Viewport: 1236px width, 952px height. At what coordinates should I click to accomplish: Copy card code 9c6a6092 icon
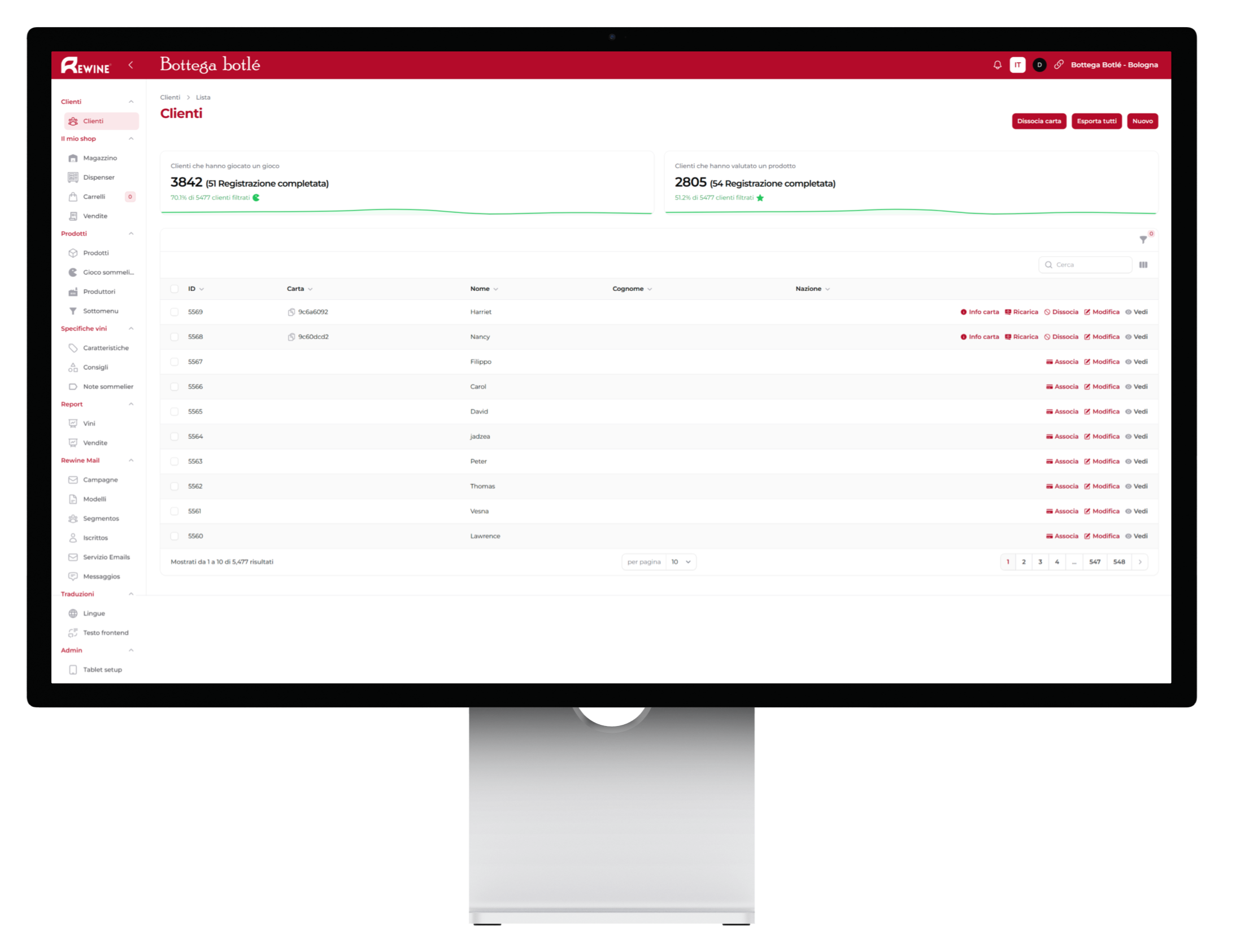tap(291, 312)
